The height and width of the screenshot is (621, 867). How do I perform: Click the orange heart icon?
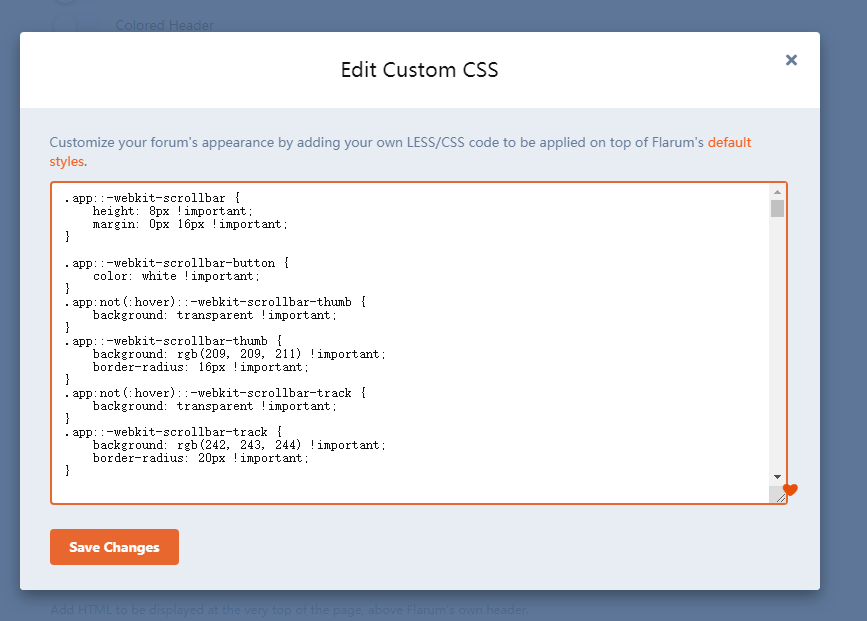790,490
